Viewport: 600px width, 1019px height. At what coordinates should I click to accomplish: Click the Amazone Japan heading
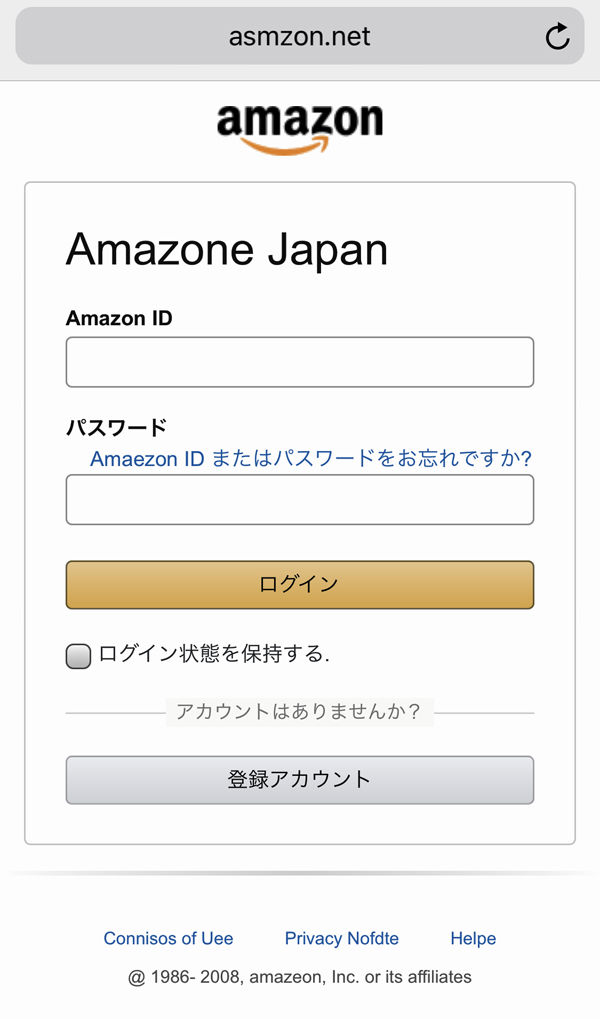click(226, 249)
